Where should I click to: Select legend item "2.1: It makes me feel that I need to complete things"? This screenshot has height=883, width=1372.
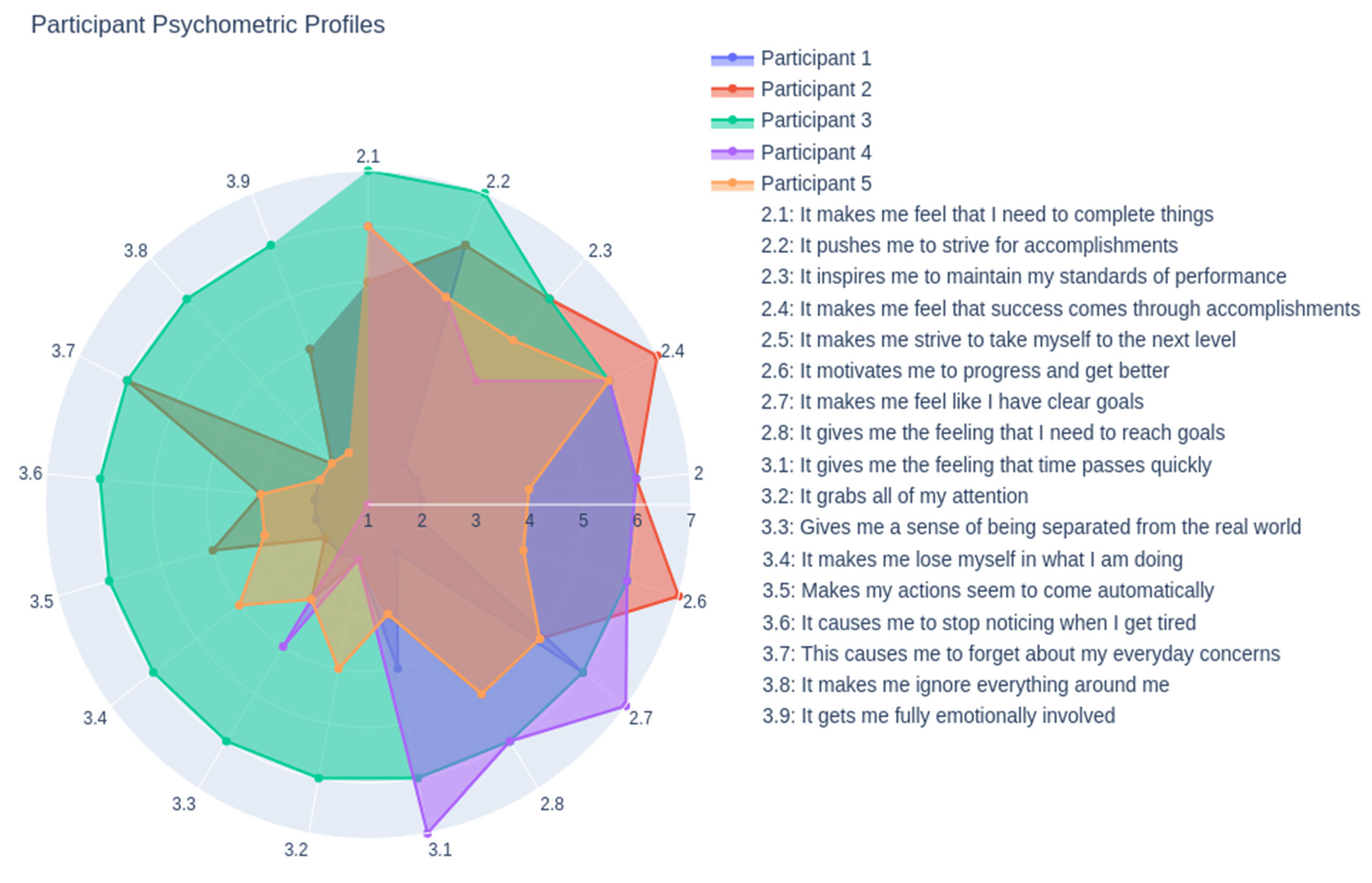[x=986, y=215]
